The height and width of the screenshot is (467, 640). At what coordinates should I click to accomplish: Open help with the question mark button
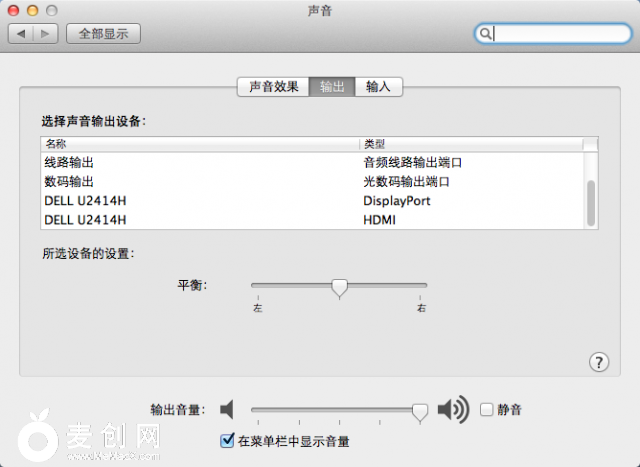click(x=599, y=362)
